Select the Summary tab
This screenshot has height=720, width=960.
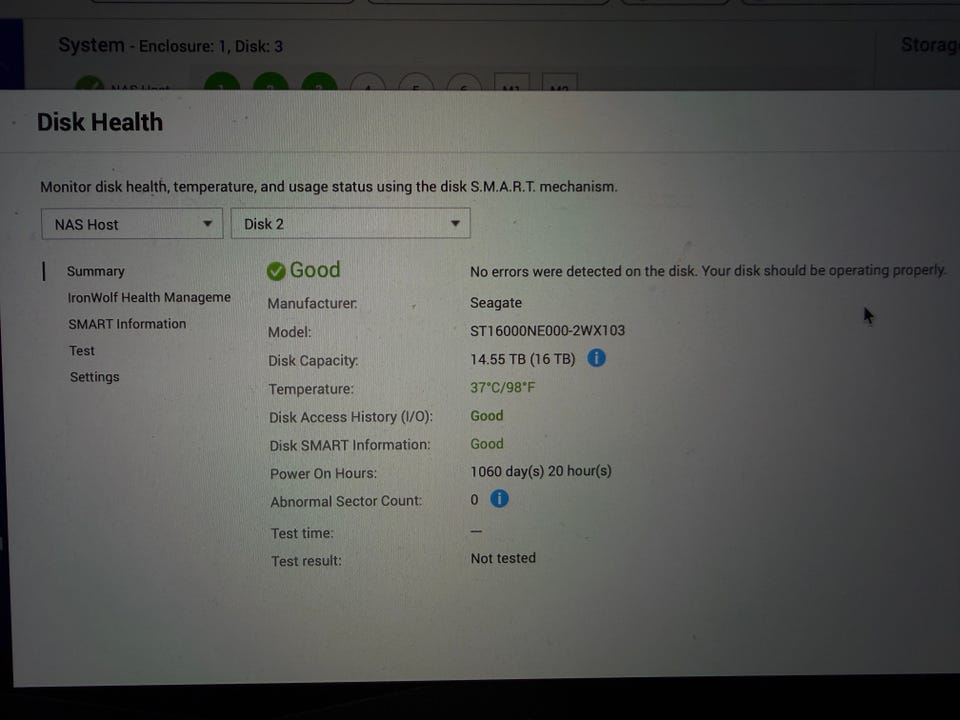[96, 271]
